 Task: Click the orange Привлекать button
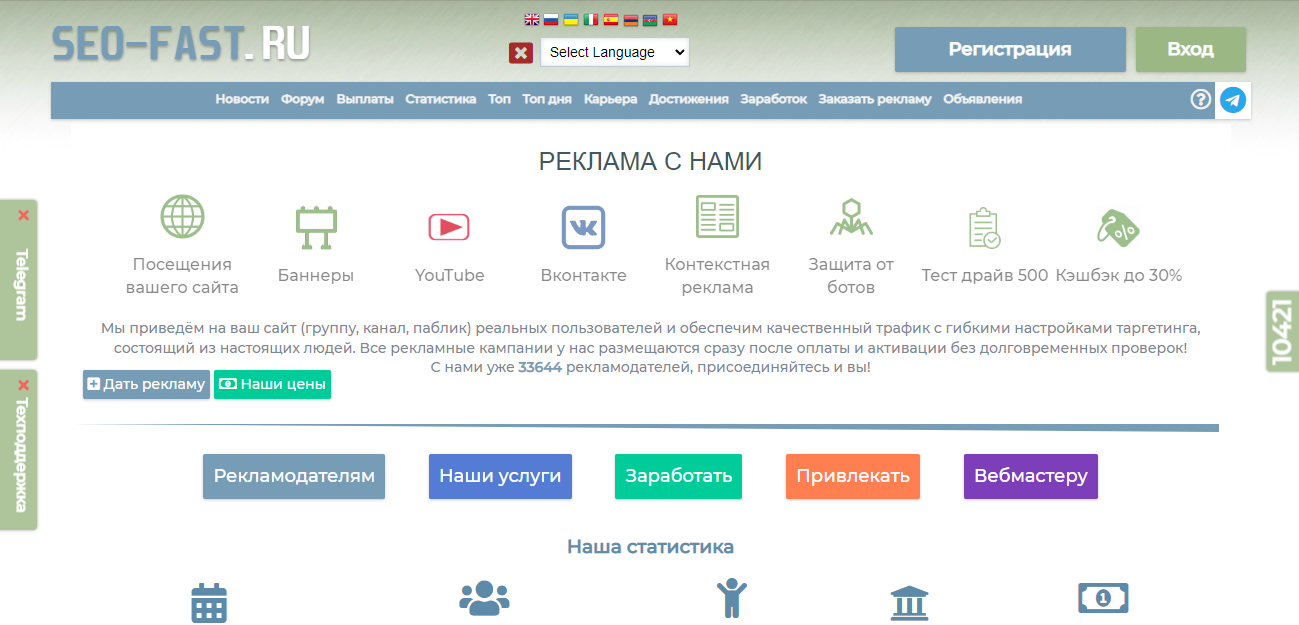click(x=853, y=476)
